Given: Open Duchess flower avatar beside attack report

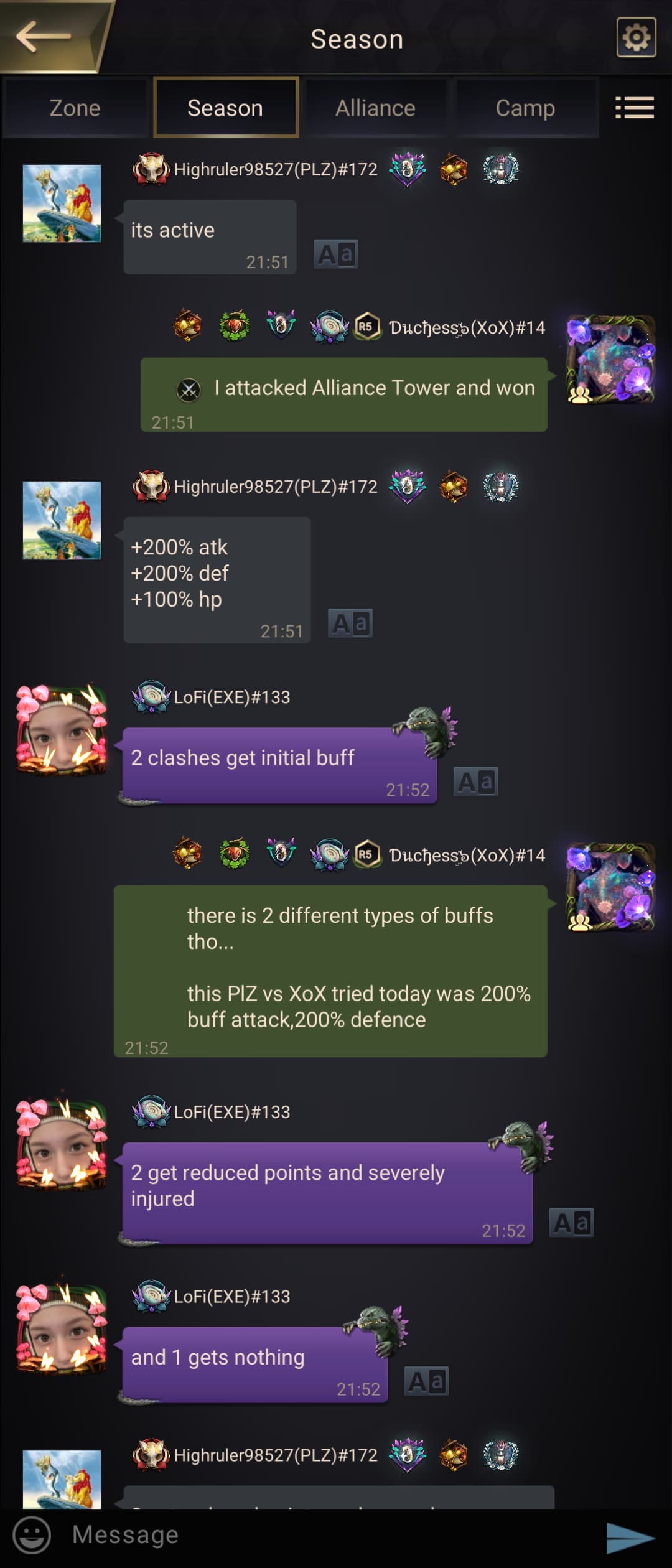Looking at the screenshot, I should pos(611,360).
